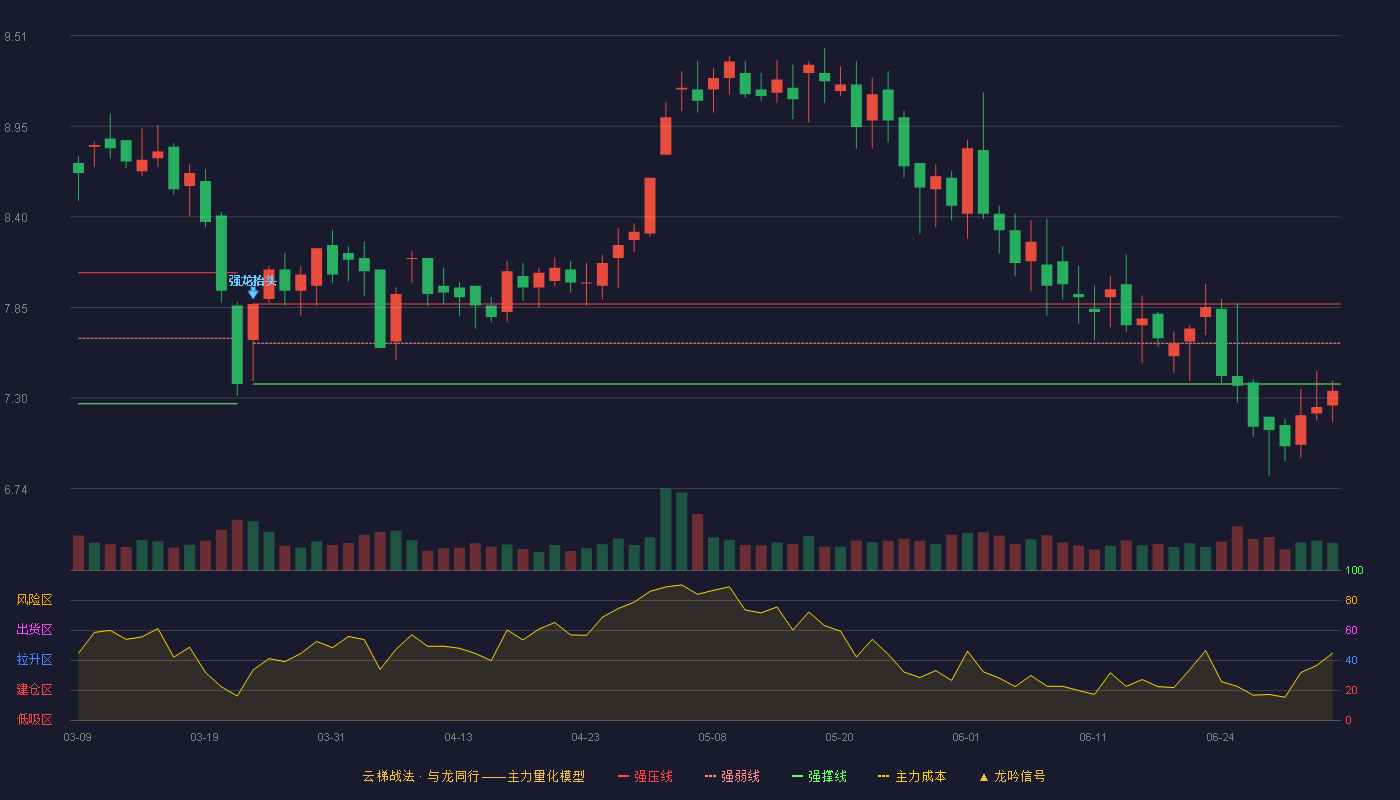Click the 04-23 date label
1400x800 pixels.
pyautogui.click(x=585, y=737)
